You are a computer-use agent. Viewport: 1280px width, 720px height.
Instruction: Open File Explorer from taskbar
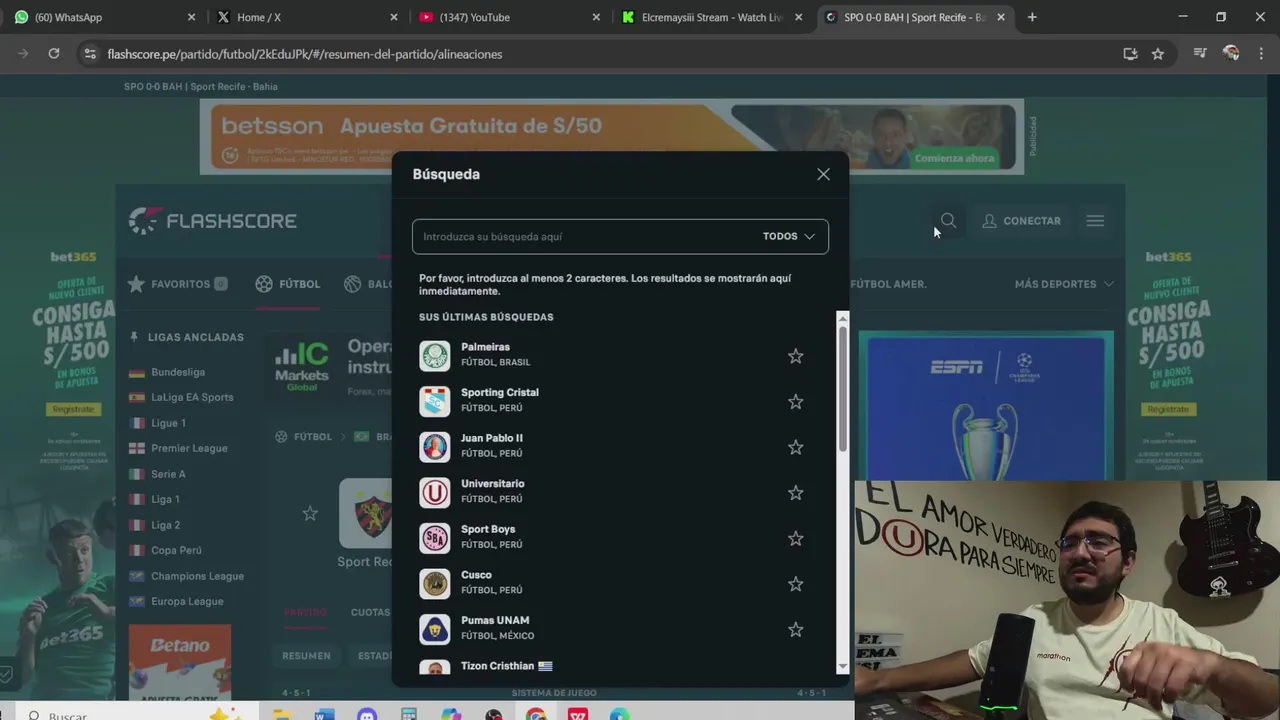coord(281,714)
